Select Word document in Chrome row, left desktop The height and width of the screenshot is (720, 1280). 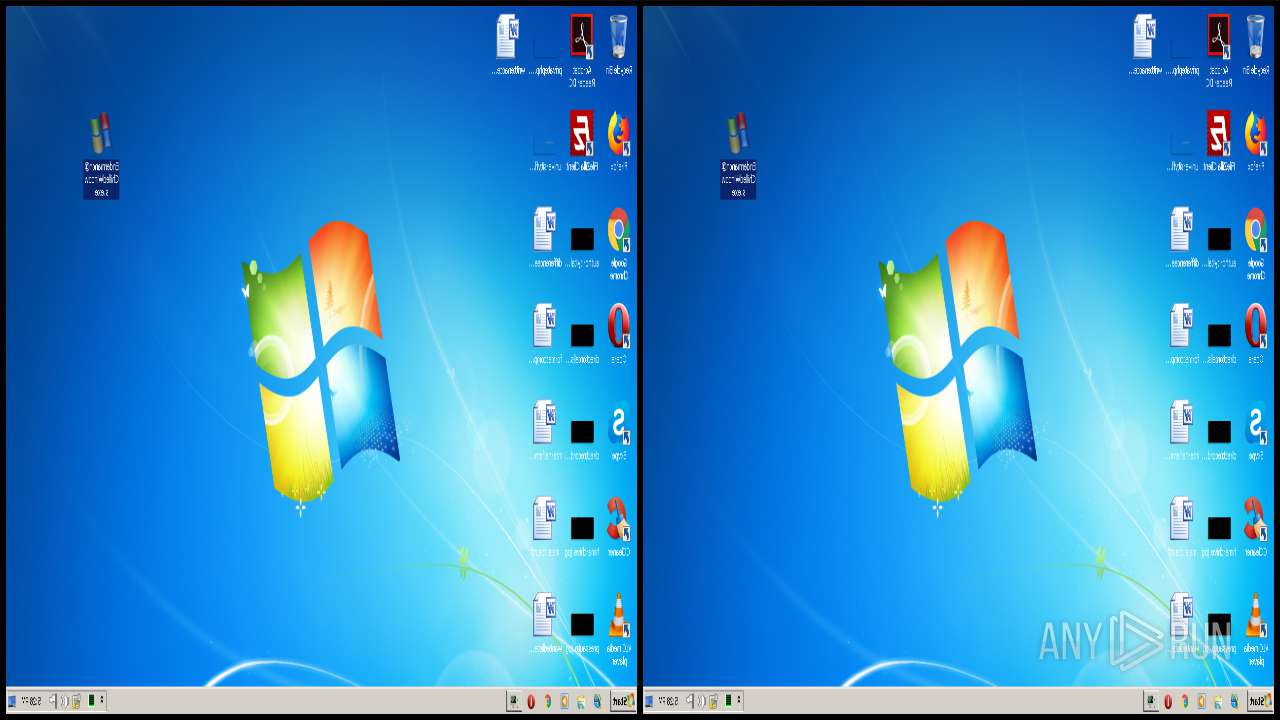point(544,237)
